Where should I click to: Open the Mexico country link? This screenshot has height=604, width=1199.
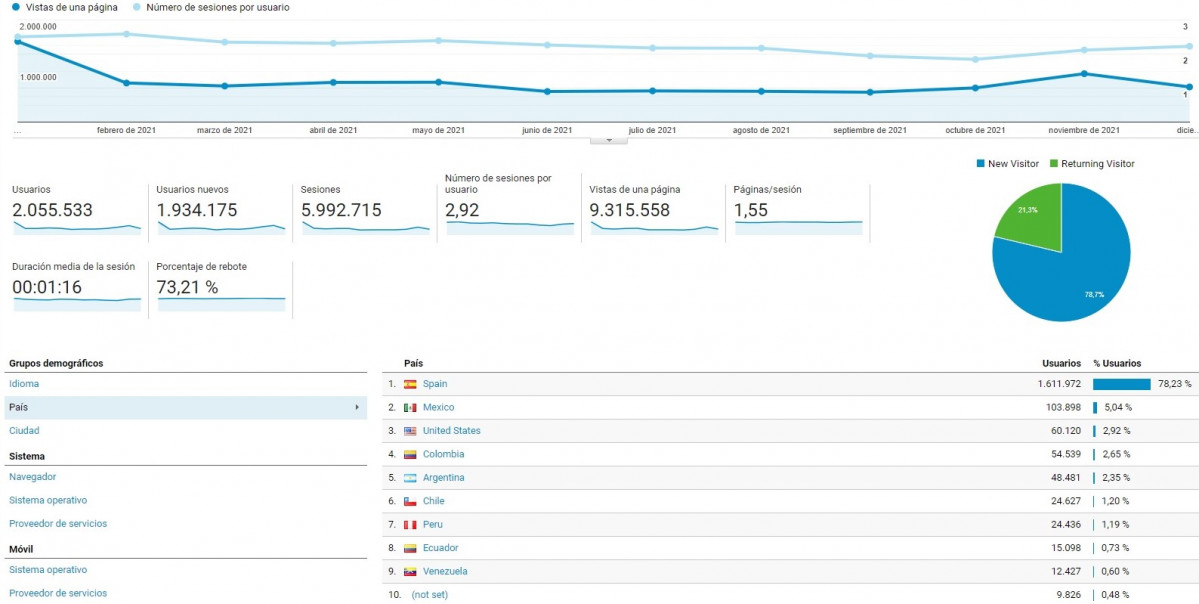pos(438,408)
